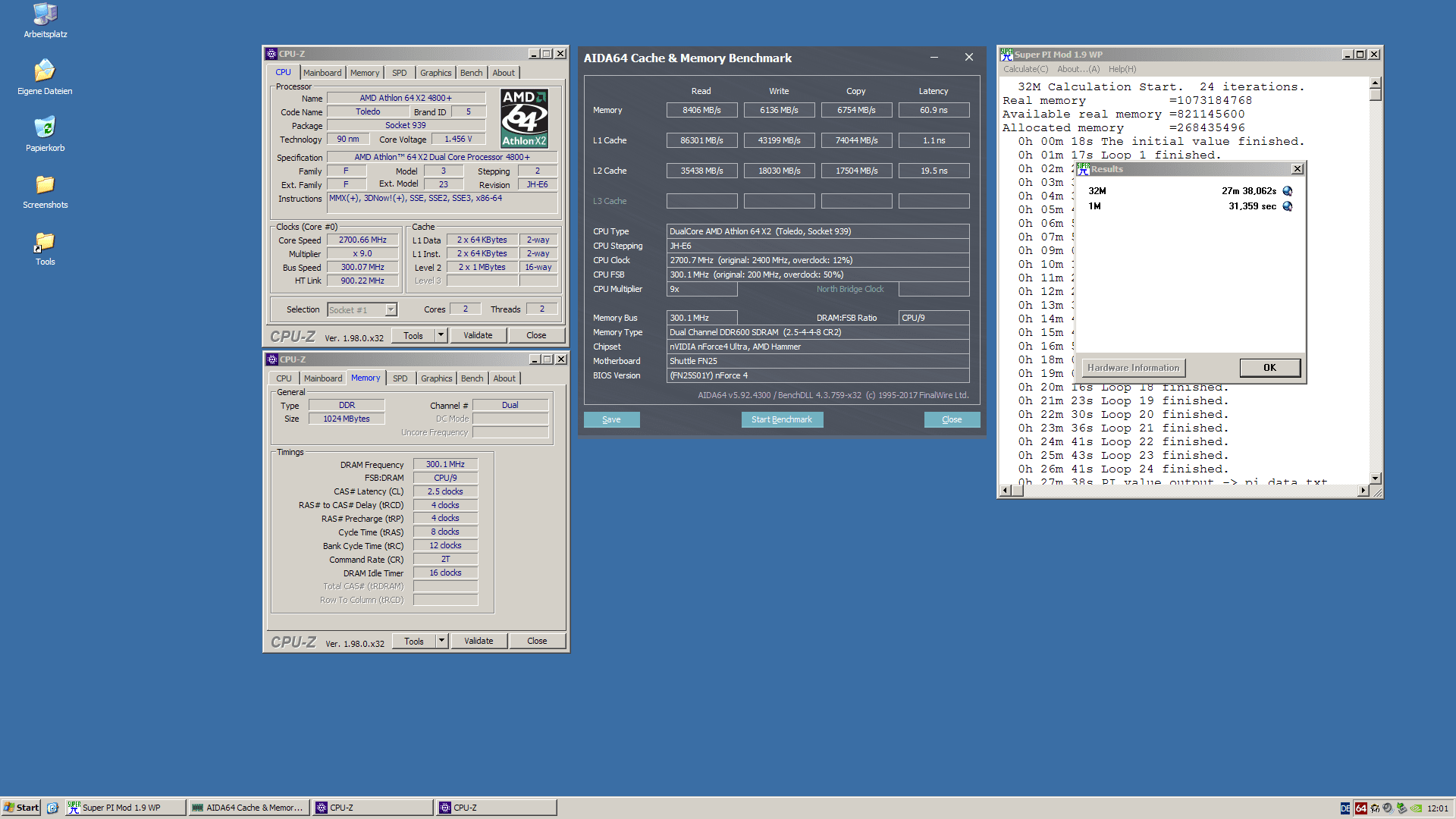The image size is (1456, 819).
Task: Click the Super PI vertical scrollbar thumb
Action: (x=1376, y=94)
